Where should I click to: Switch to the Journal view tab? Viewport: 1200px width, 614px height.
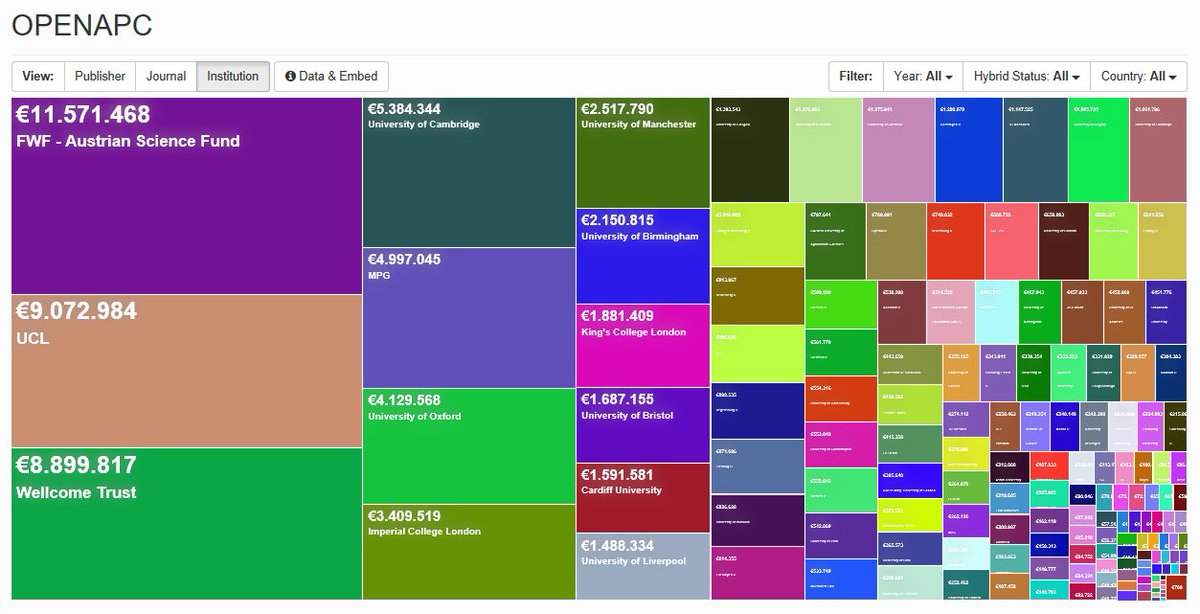[x=165, y=76]
